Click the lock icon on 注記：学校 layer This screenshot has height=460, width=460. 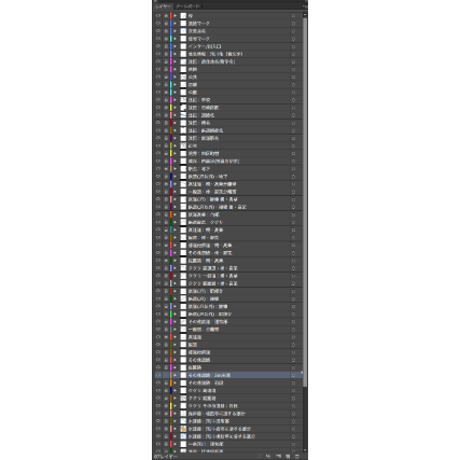[166, 100]
